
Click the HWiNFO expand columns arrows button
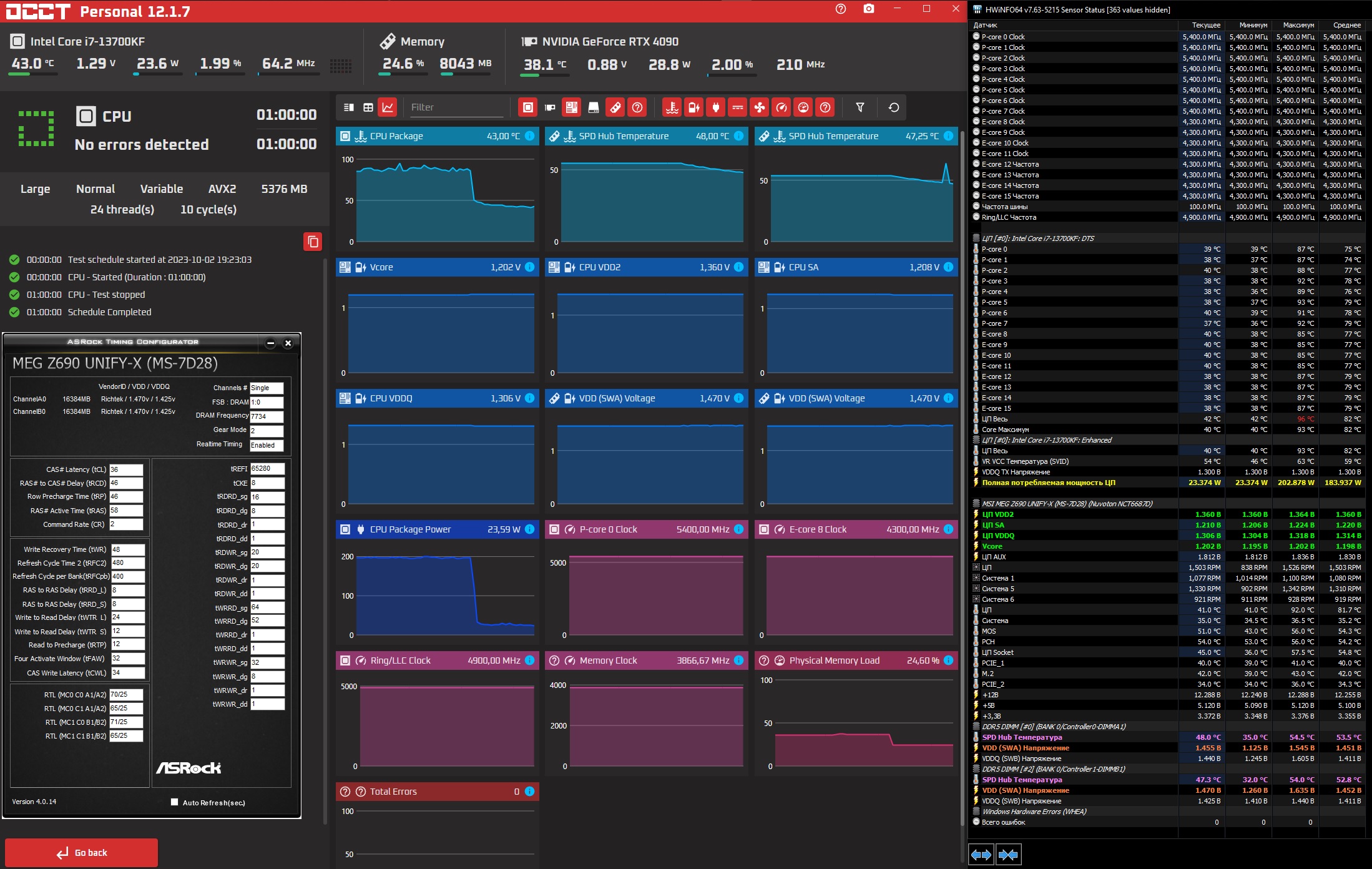[981, 855]
